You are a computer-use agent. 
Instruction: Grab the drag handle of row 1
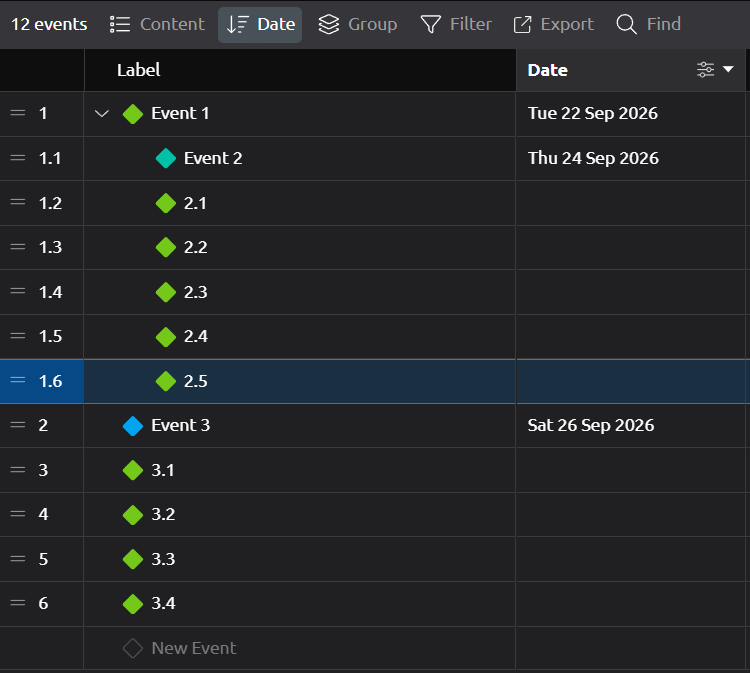18,113
